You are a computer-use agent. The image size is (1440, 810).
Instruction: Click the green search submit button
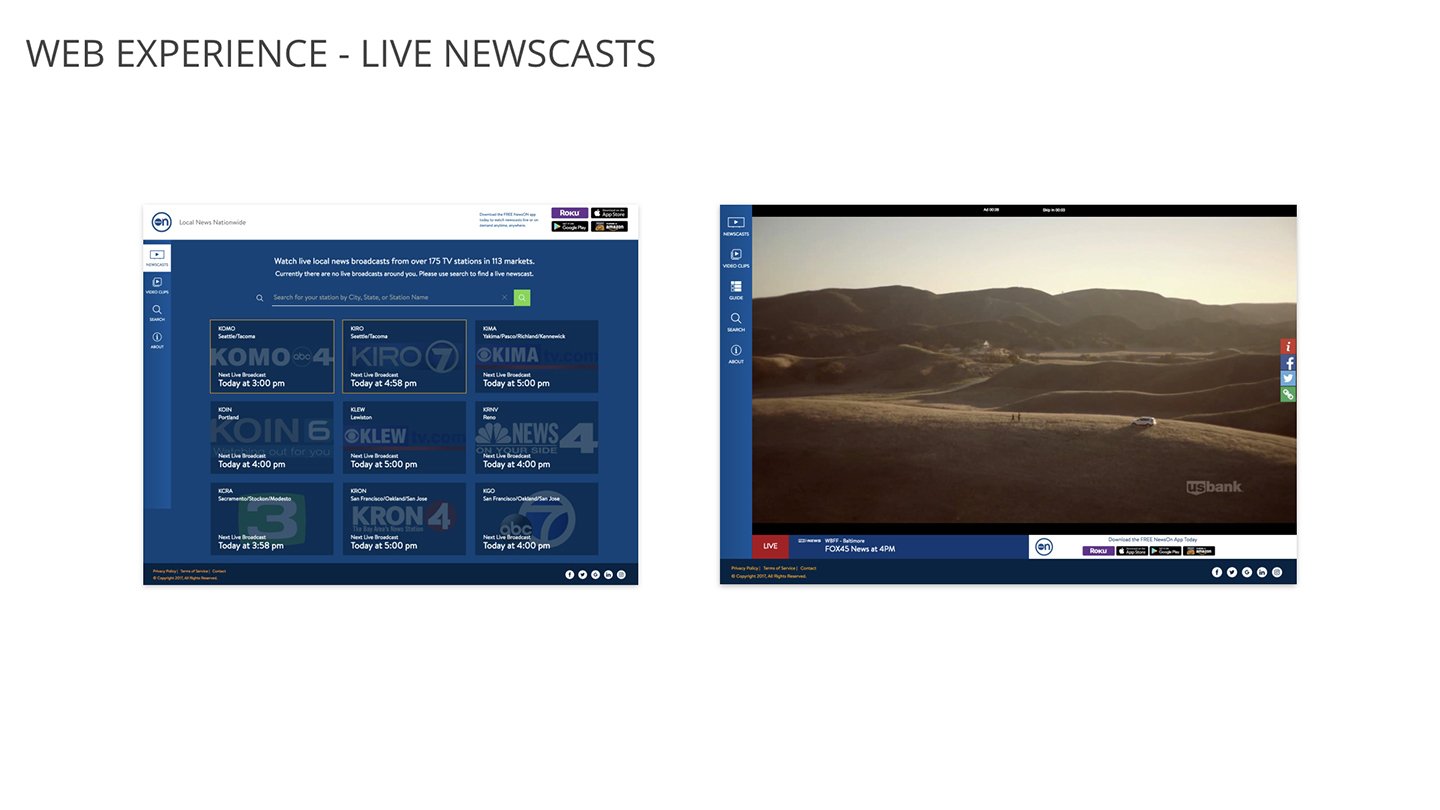(x=522, y=297)
